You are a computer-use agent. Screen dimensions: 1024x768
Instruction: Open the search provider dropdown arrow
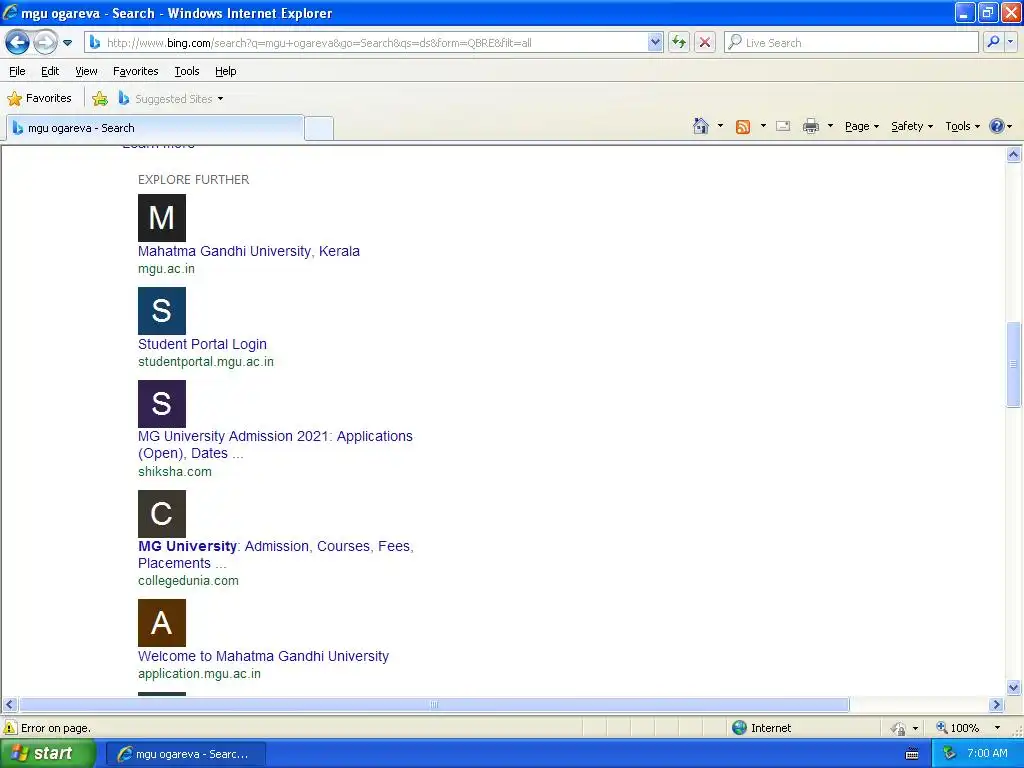[x=1011, y=43]
